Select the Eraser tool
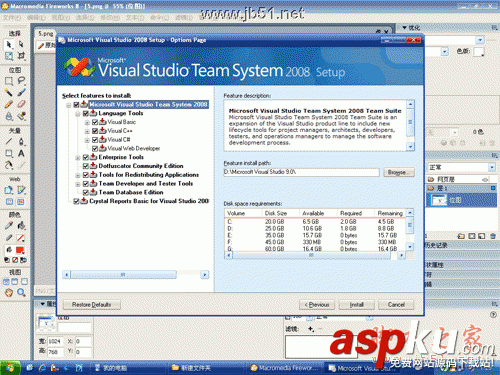Screen dimensions: 500x375 [21, 104]
